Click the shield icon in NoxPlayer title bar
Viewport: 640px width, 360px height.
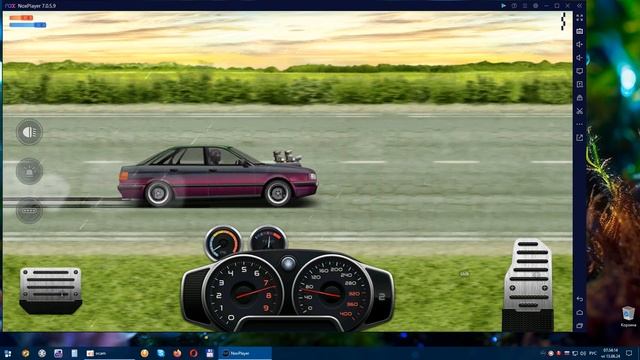pos(514,6)
